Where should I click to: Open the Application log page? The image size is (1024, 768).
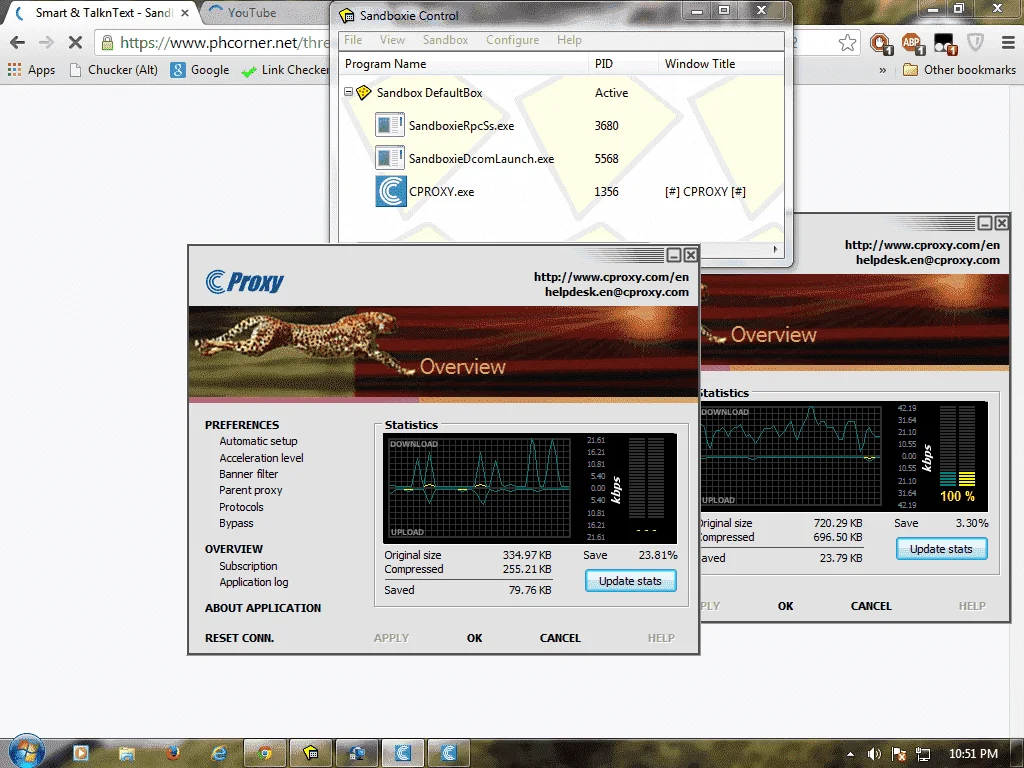[253, 582]
